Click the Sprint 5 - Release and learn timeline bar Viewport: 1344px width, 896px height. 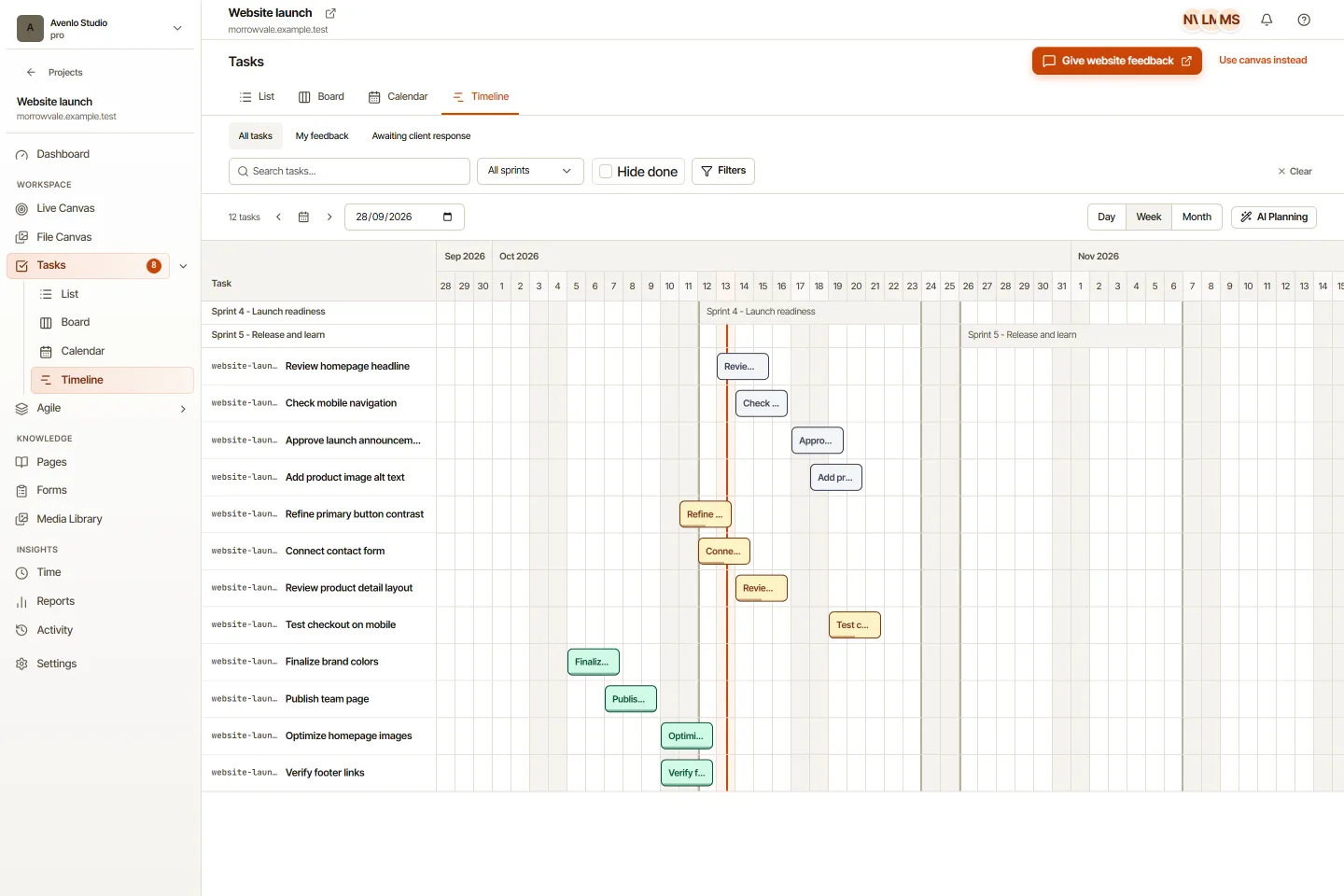tap(1071, 335)
